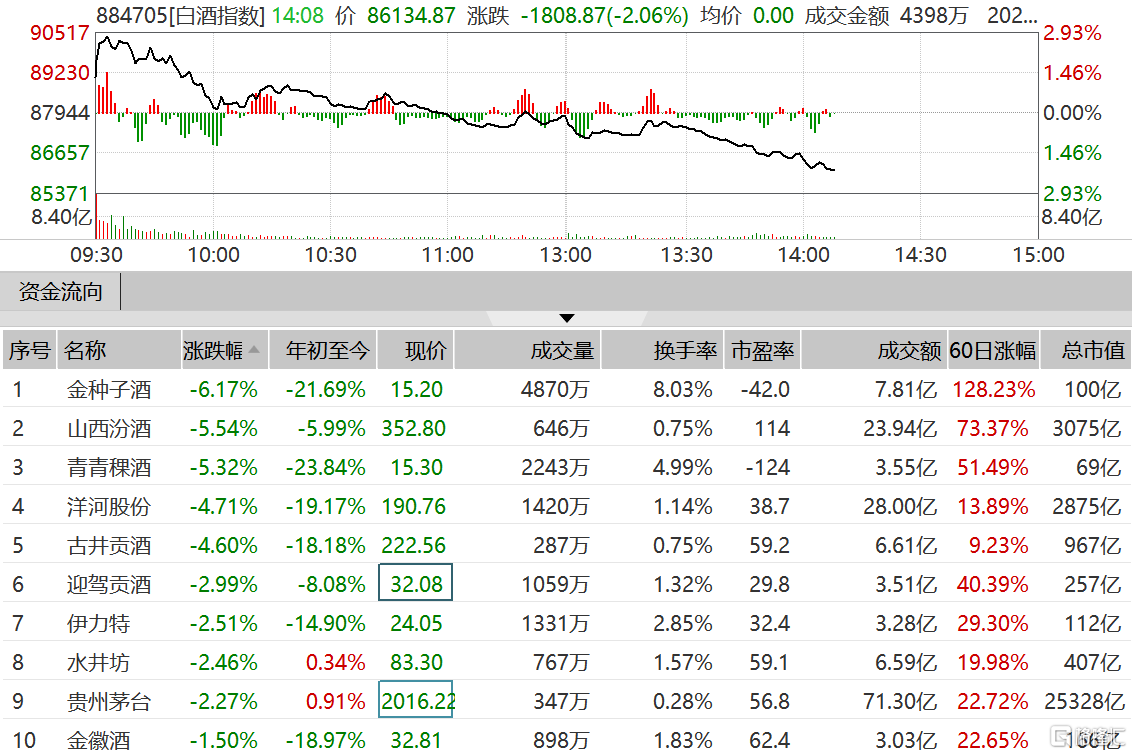Choose the 水井坊 stock name
Image resolution: width=1132 pixels, height=754 pixels.
coord(98,662)
